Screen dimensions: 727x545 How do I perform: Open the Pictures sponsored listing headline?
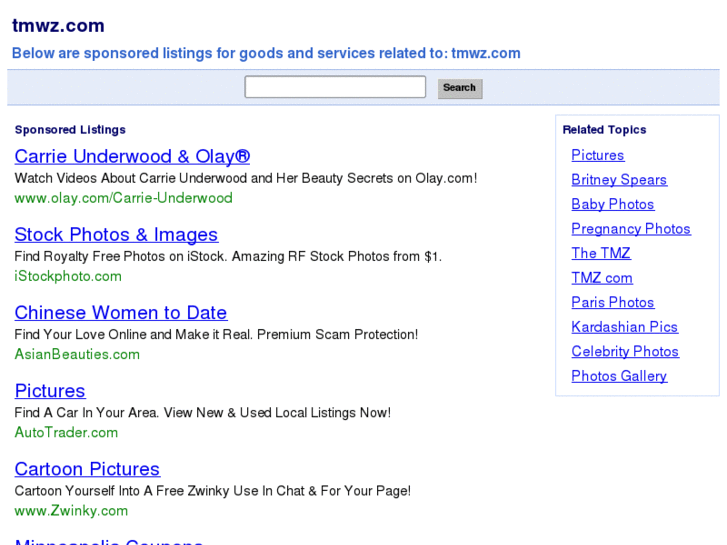point(50,391)
